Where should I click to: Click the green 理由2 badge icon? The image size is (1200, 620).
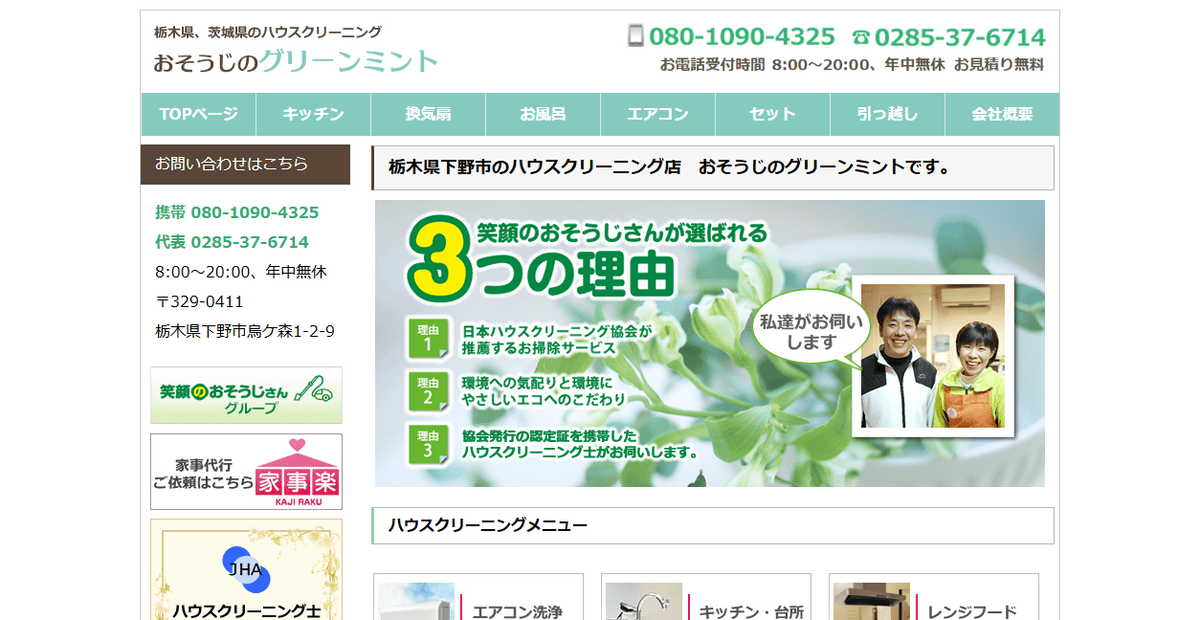point(427,391)
